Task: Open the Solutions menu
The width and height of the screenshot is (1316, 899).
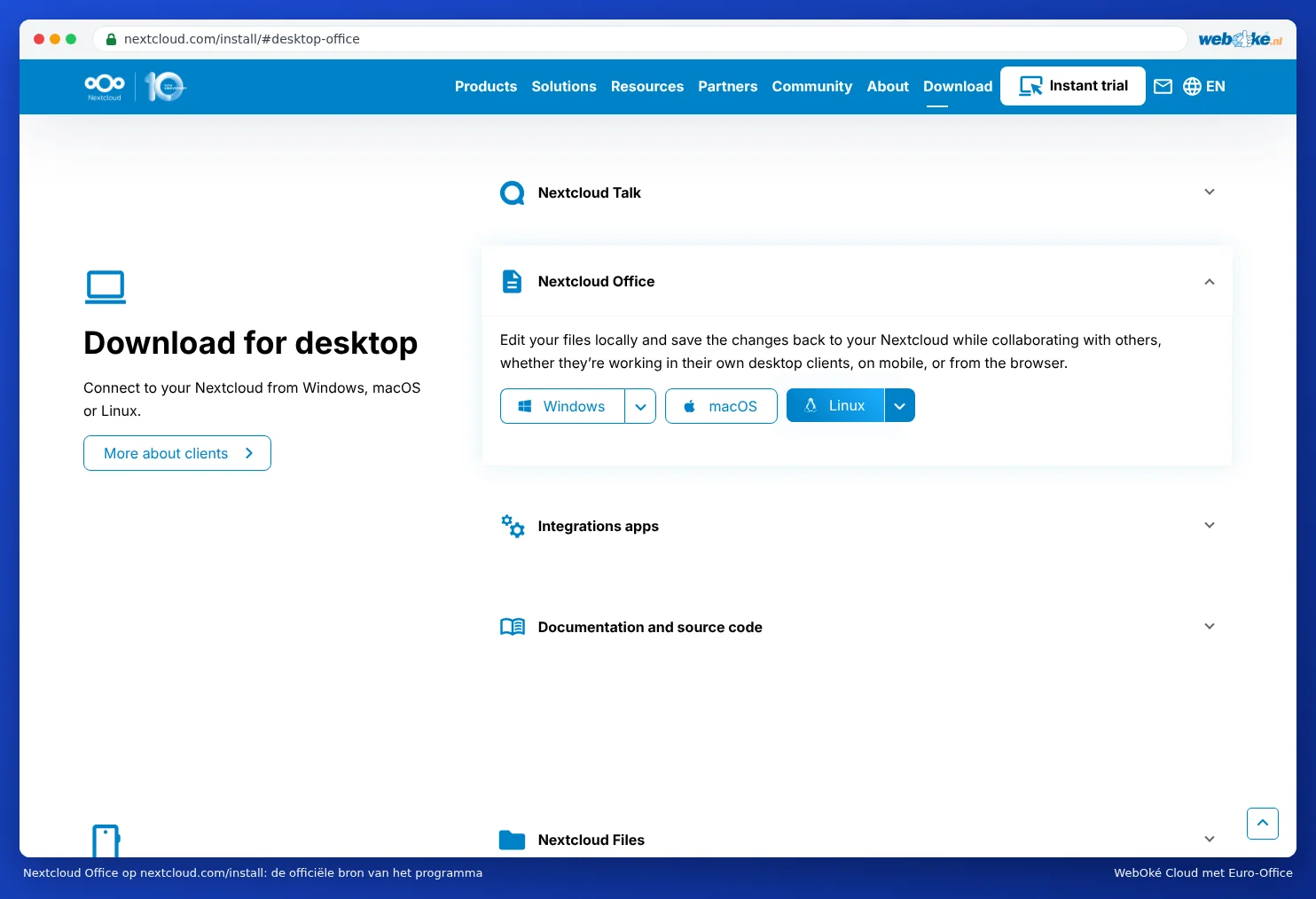Action: 564,86
